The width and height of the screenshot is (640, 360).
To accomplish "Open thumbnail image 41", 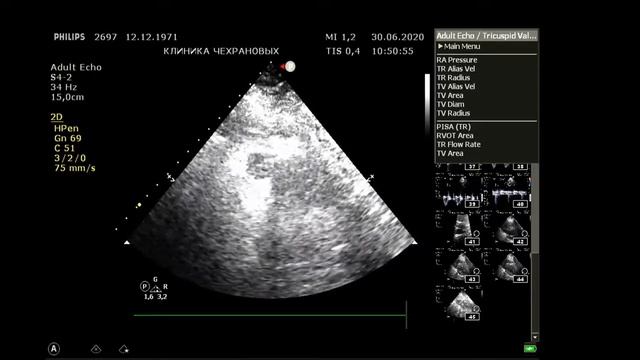I will click(460, 228).
